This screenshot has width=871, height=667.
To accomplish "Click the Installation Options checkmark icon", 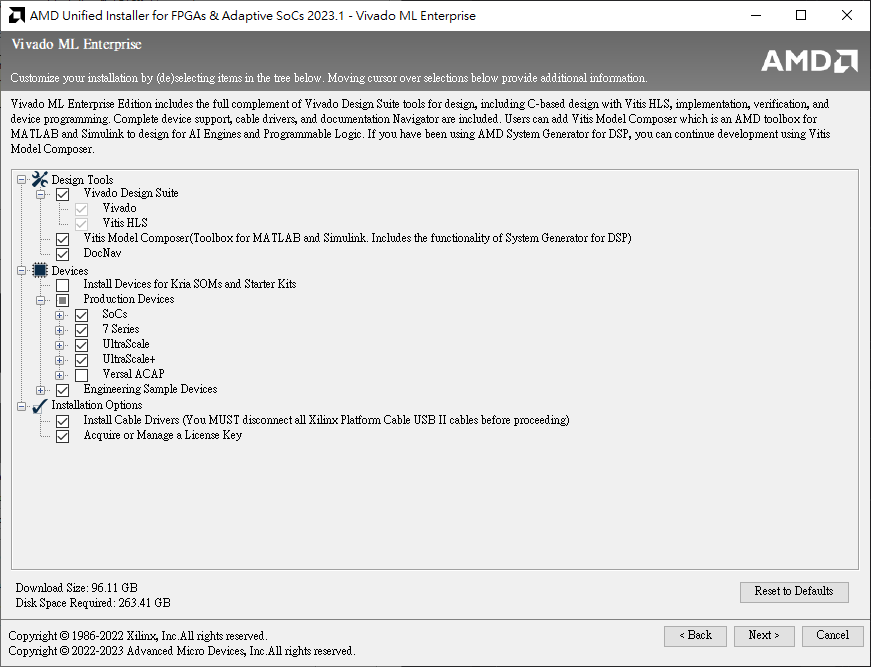I will click(x=39, y=404).
